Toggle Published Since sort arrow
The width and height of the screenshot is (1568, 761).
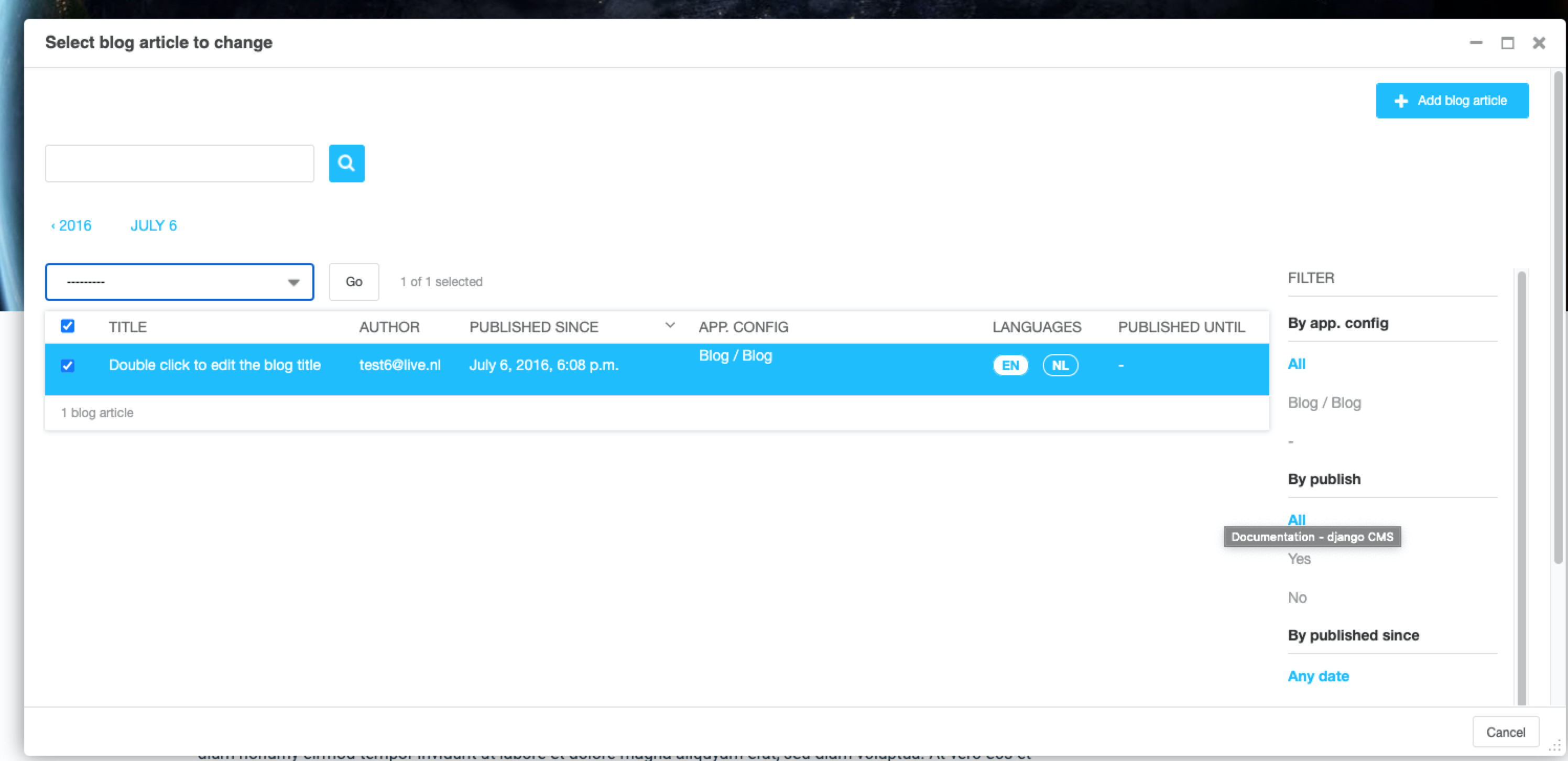click(x=670, y=325)
